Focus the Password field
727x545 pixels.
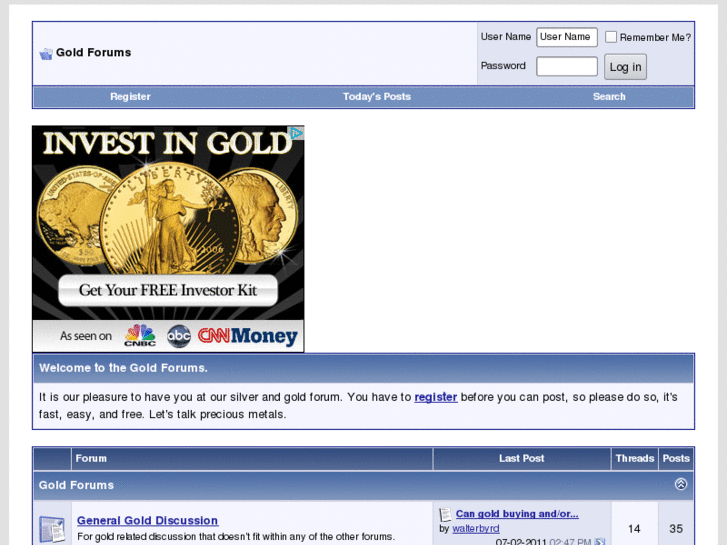coord(567,66)
